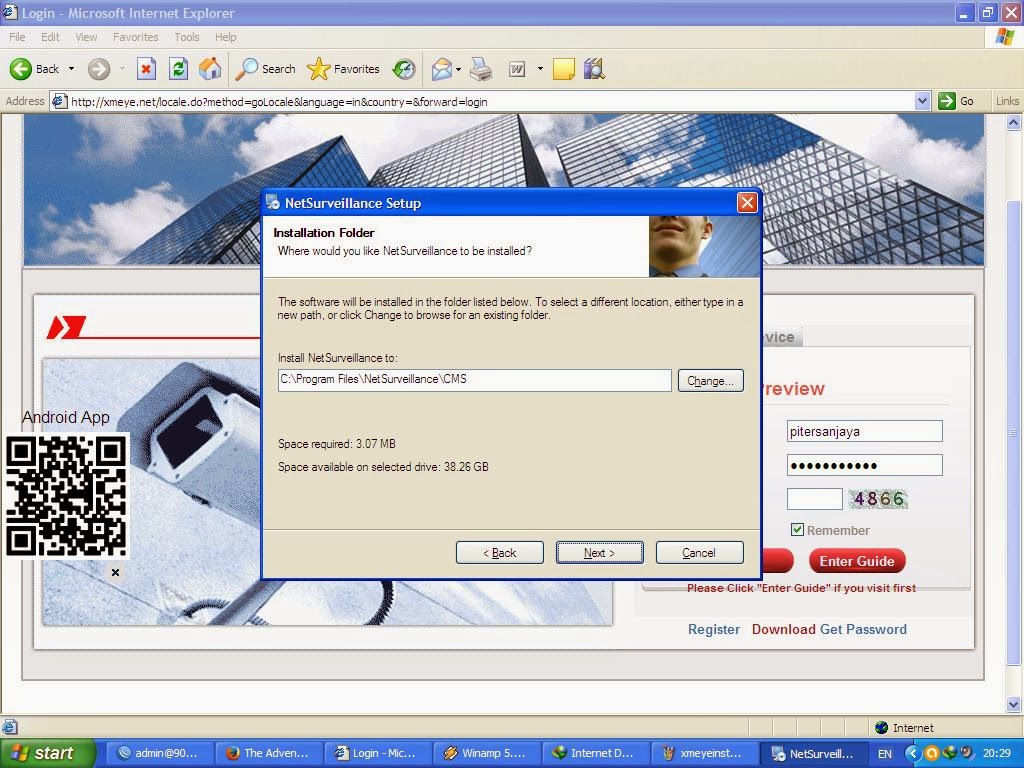
Task: Open the Help menu
Action: 225,37
